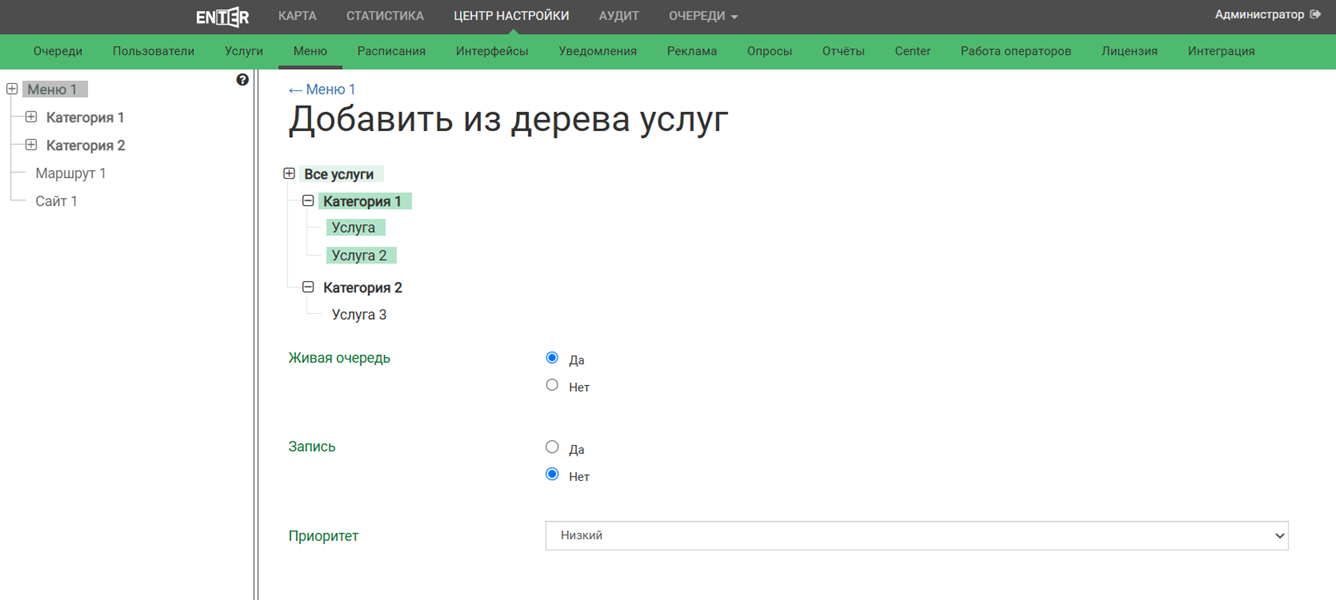This screenshot has height=600, width=1336.
Task: Click the sidebar splitter bar
Action: coord(256,335)
